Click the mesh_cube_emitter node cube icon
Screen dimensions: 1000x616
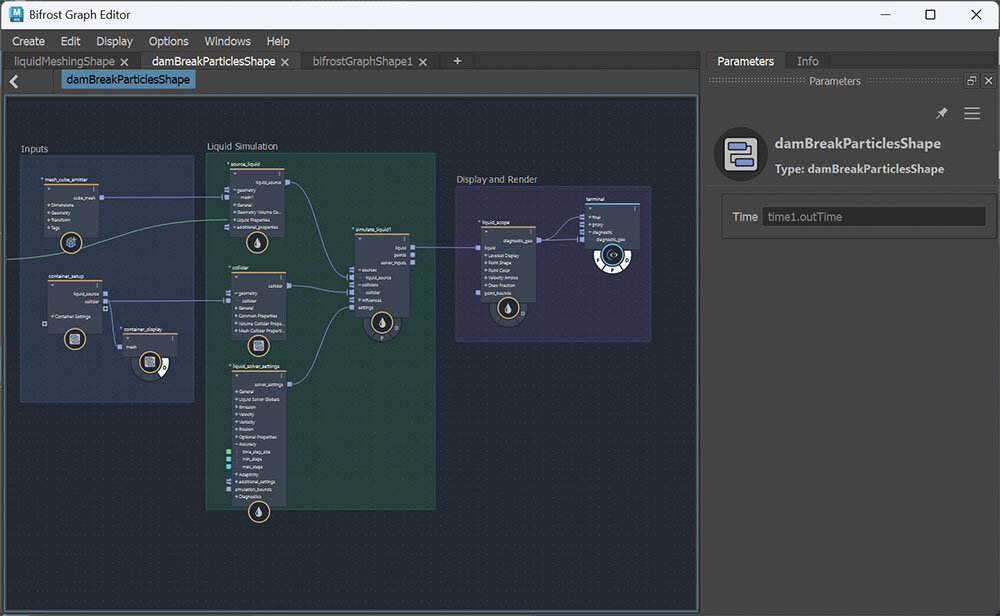click(x=73, y=242)
